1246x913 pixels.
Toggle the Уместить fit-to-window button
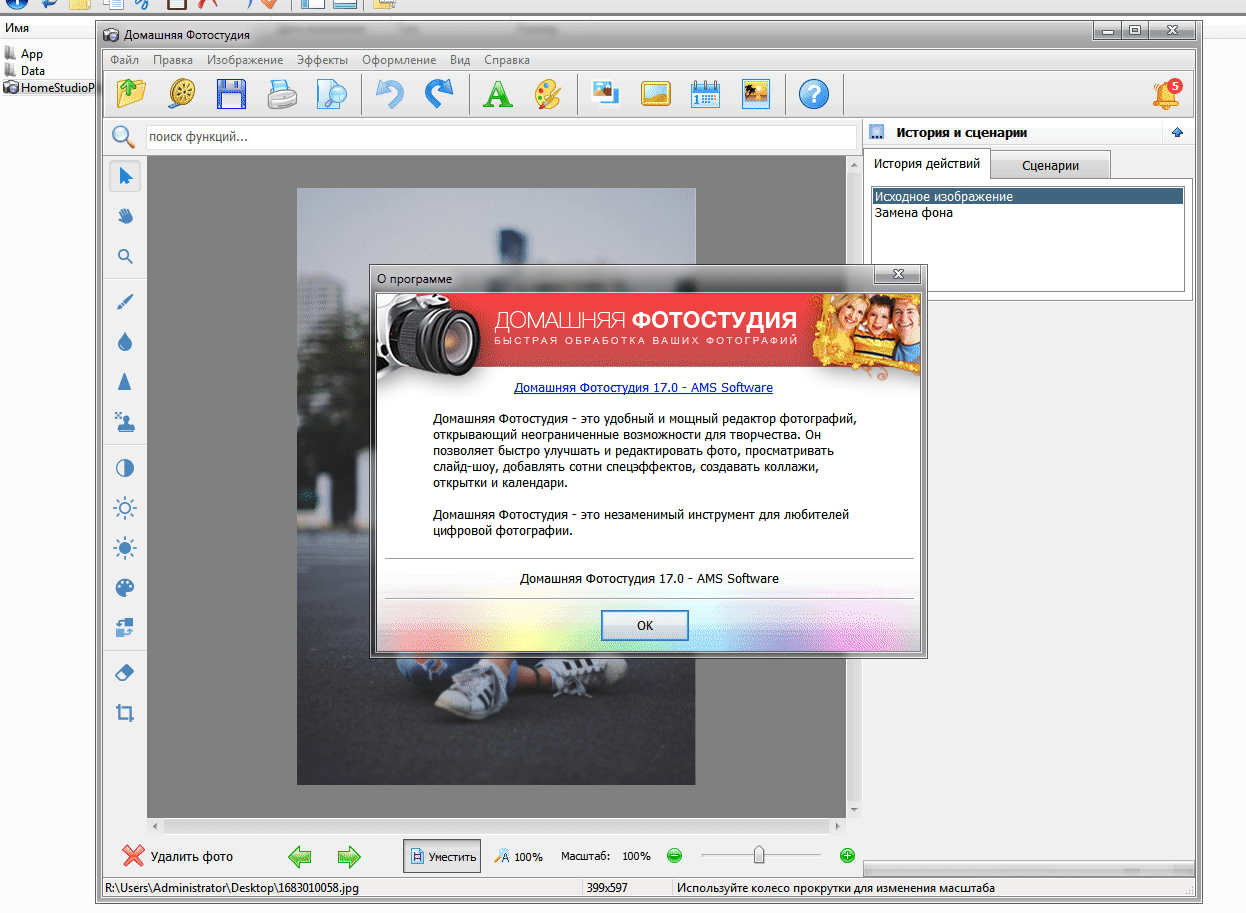[x=442, y=856]
